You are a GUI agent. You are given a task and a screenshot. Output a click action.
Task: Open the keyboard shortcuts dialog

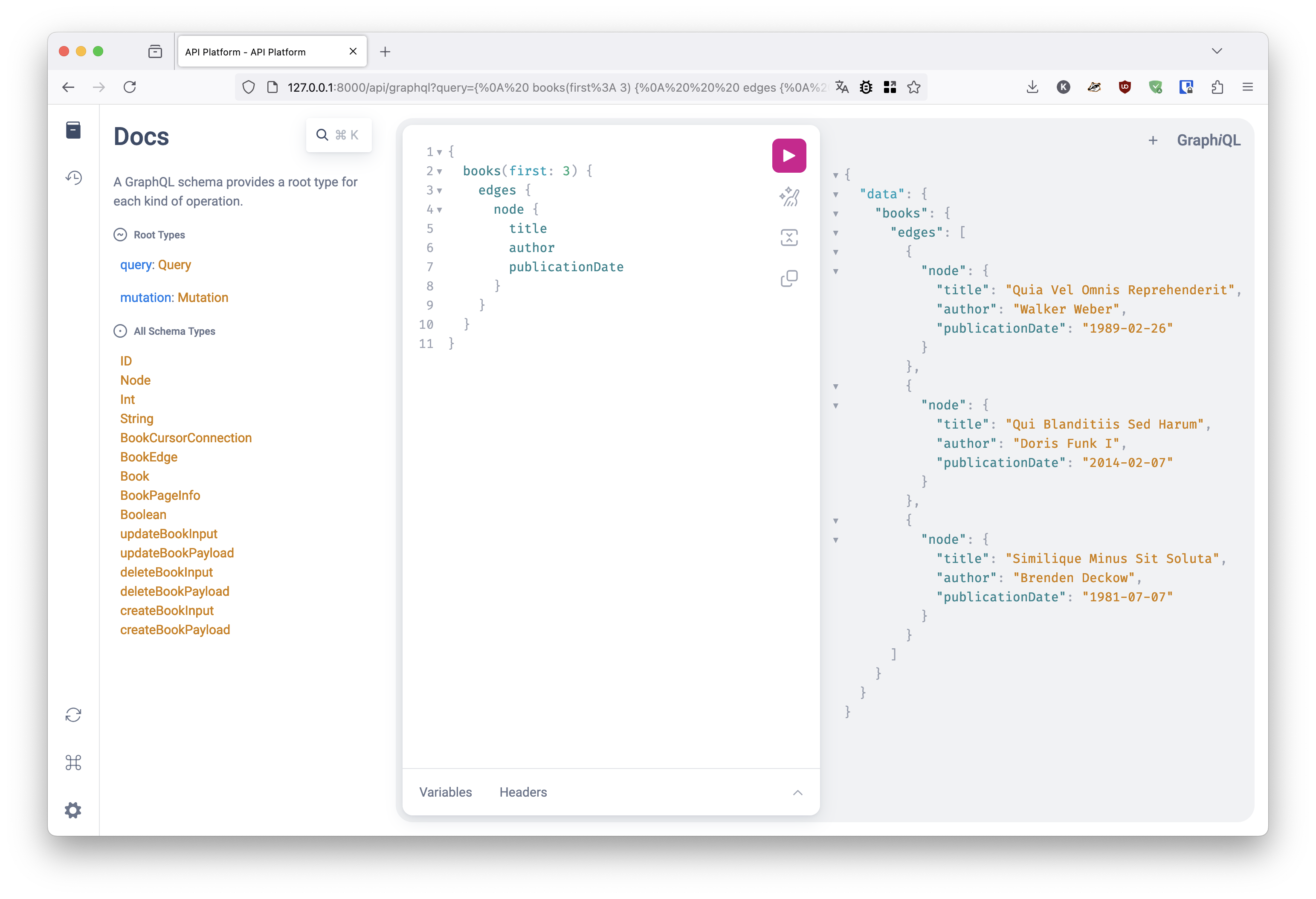(73, 763)
